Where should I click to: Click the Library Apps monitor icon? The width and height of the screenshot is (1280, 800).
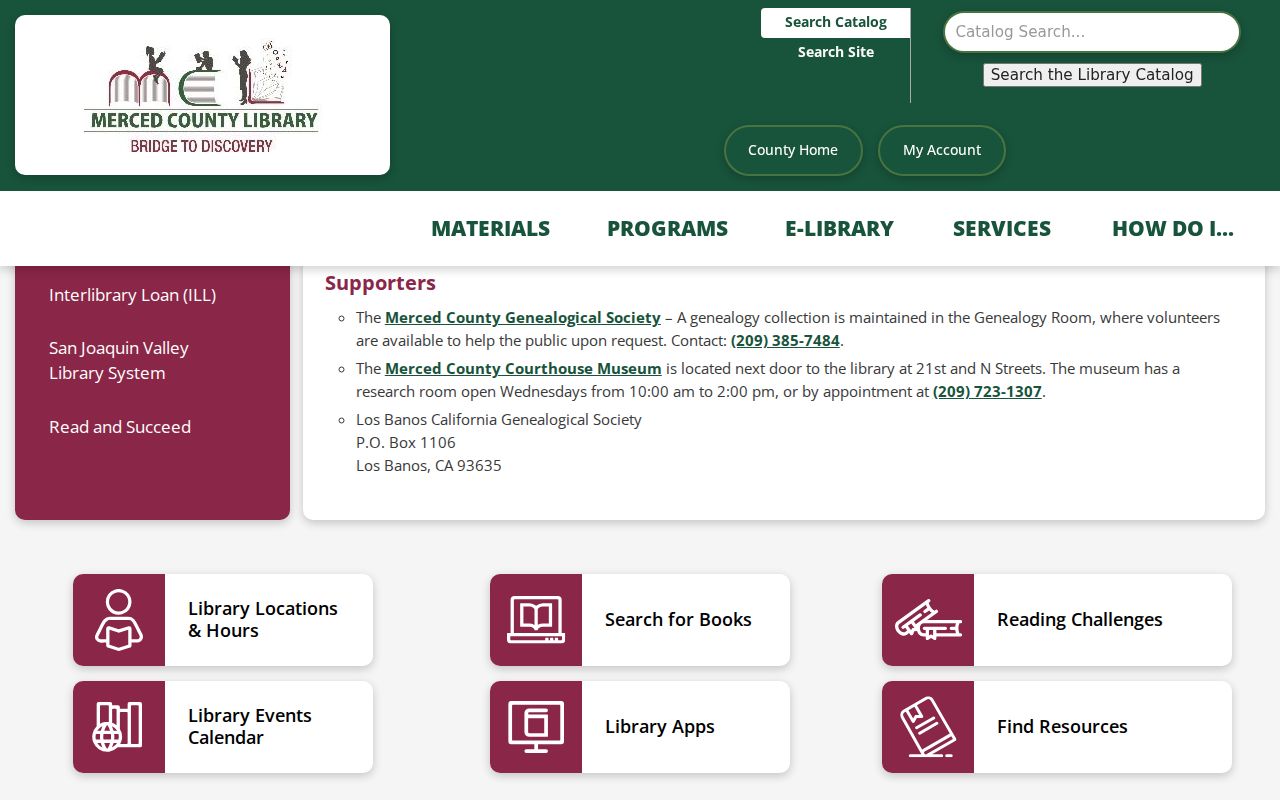point(536,727)
